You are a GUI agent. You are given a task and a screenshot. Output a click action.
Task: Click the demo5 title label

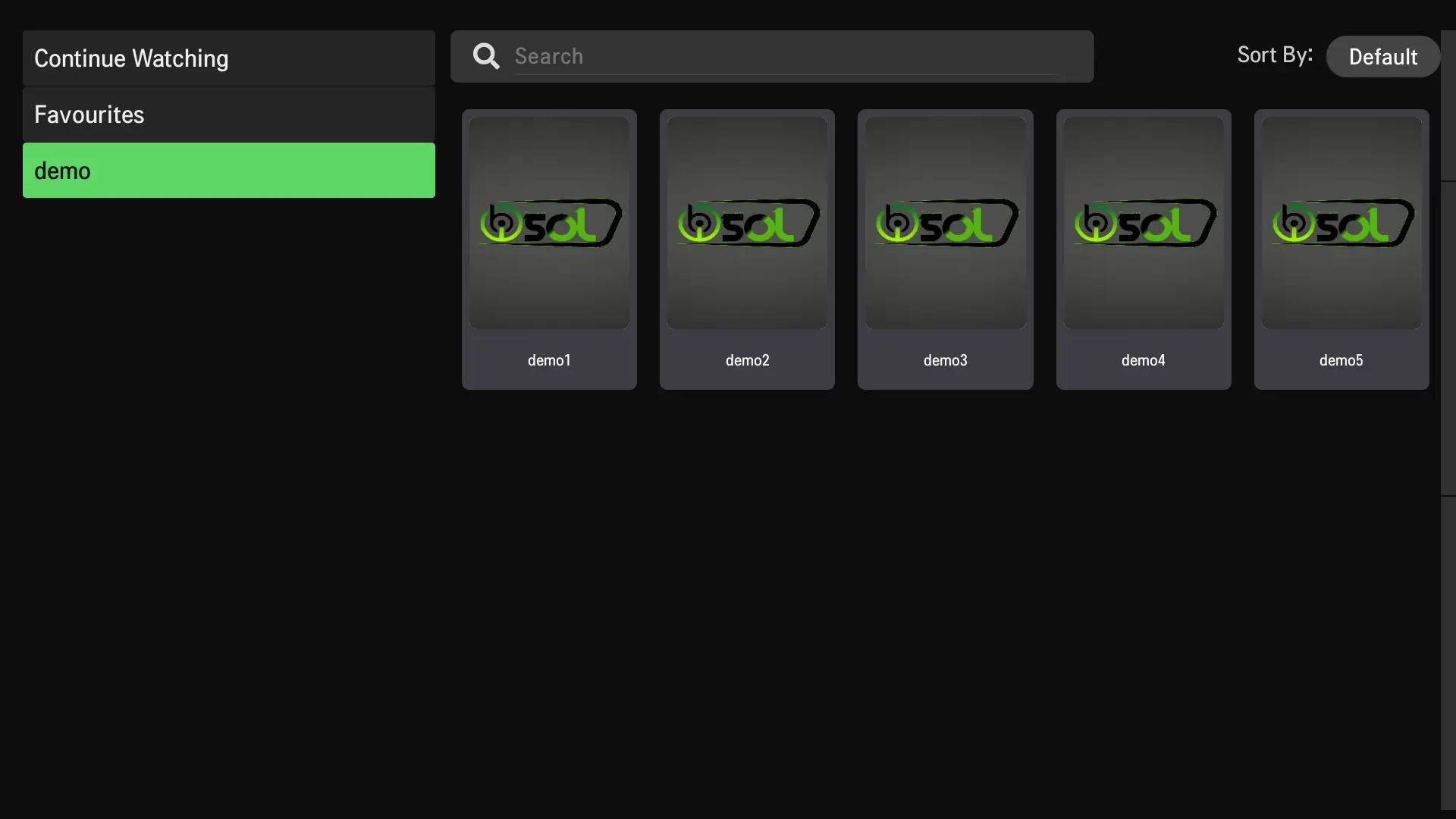pos(1341,361)
